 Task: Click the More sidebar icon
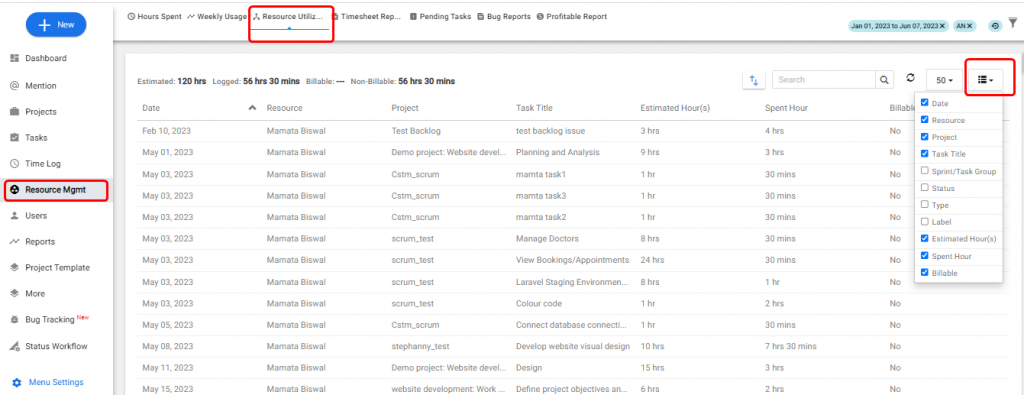[14, 294]
